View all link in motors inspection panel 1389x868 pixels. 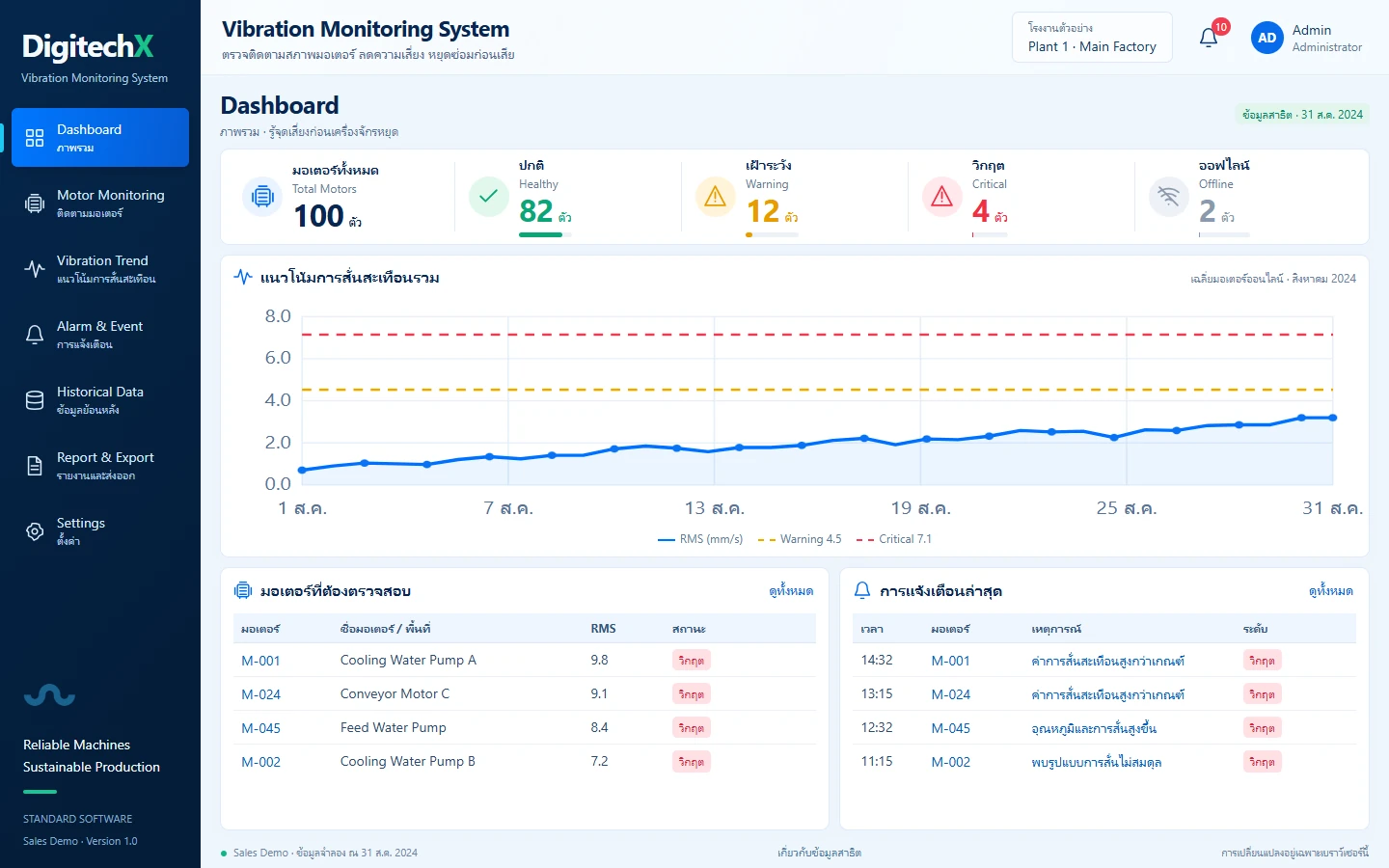[x=791, y=591]
